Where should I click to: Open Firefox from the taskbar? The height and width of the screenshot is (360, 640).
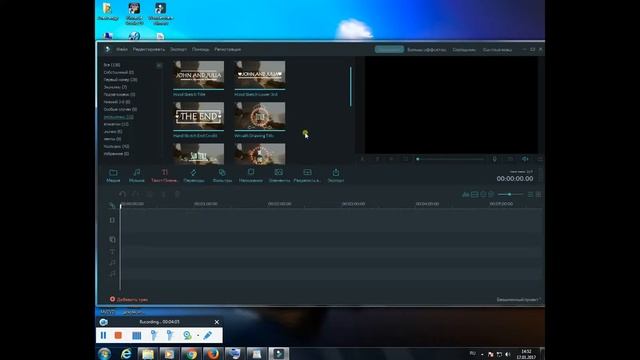pyautogui.click(x=213, y=354)
